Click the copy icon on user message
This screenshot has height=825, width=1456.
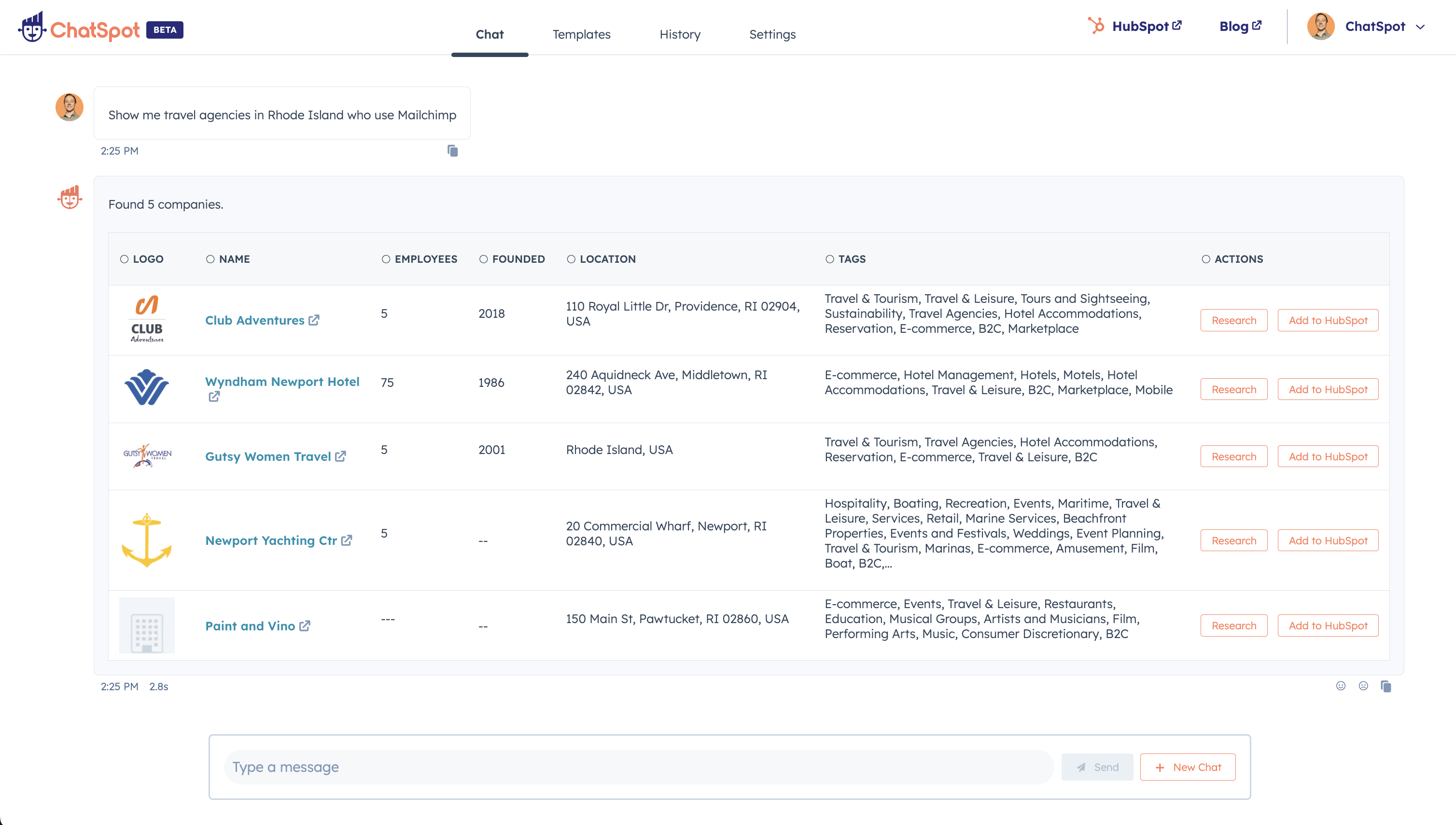pos(452,150)
